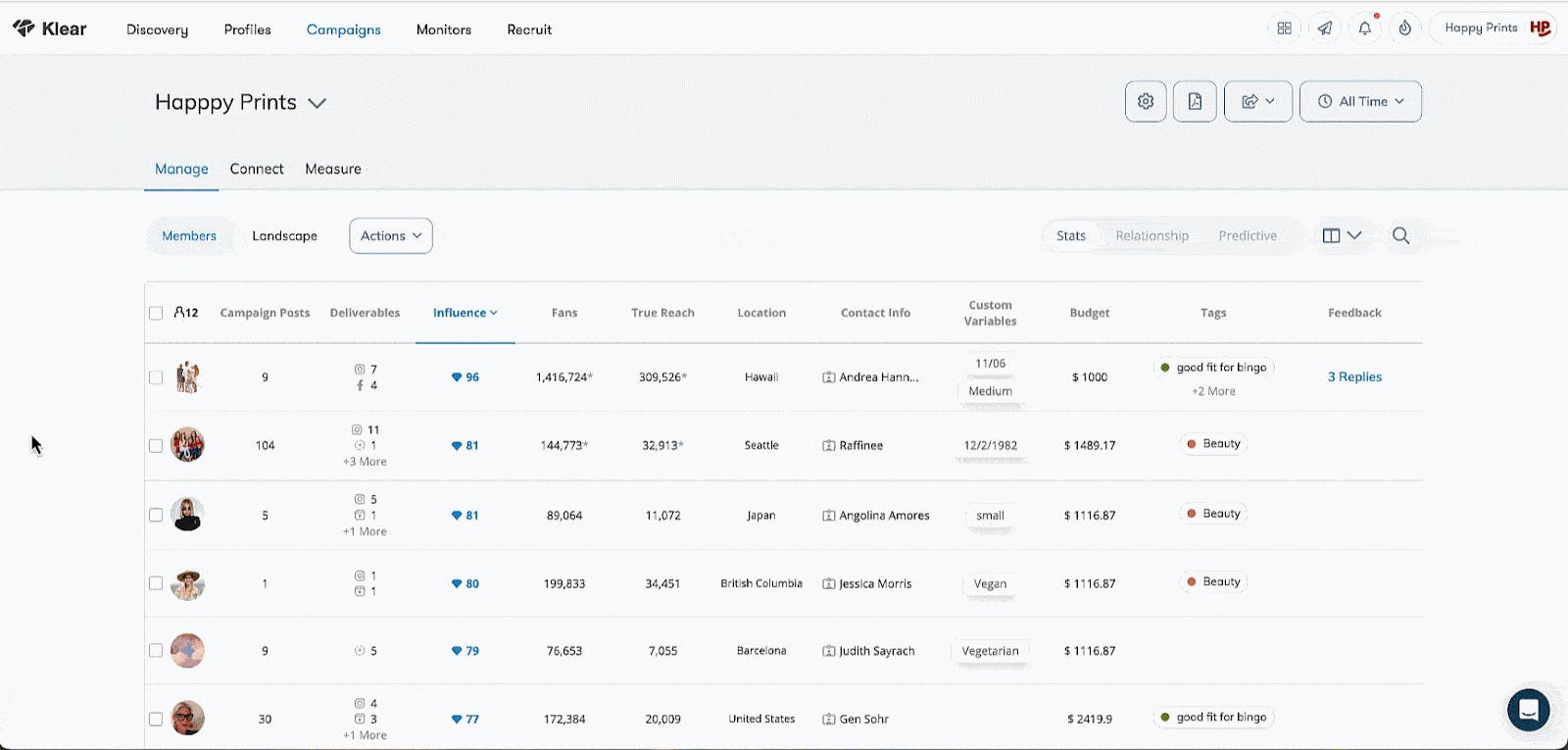Image resolution: width=1568 pixels, height=750 pixels.
Task: Tick the select-all members checkbox
Action: 156,313
